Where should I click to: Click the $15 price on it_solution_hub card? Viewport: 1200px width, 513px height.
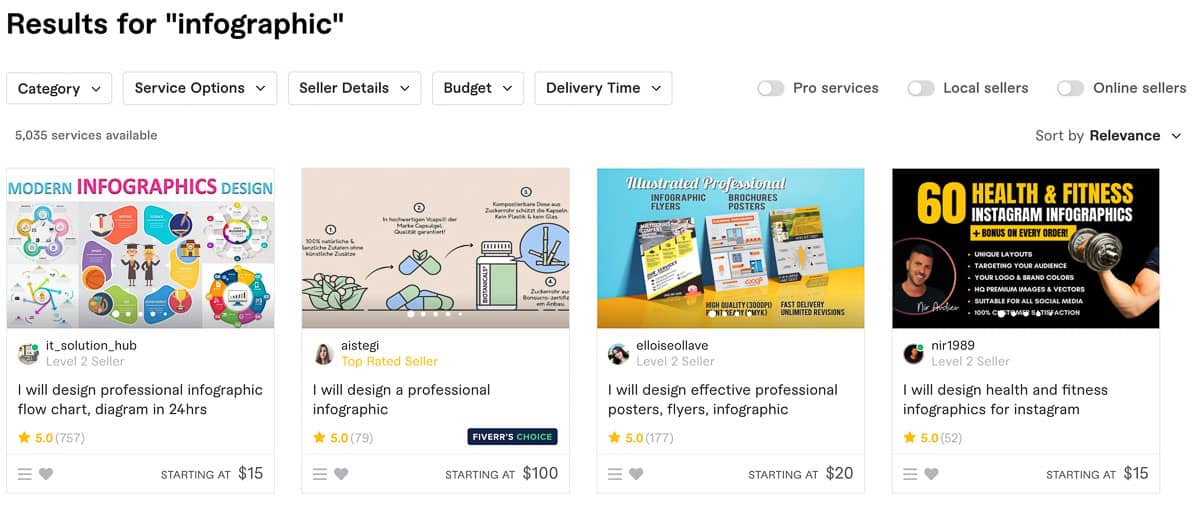[250, 473]
